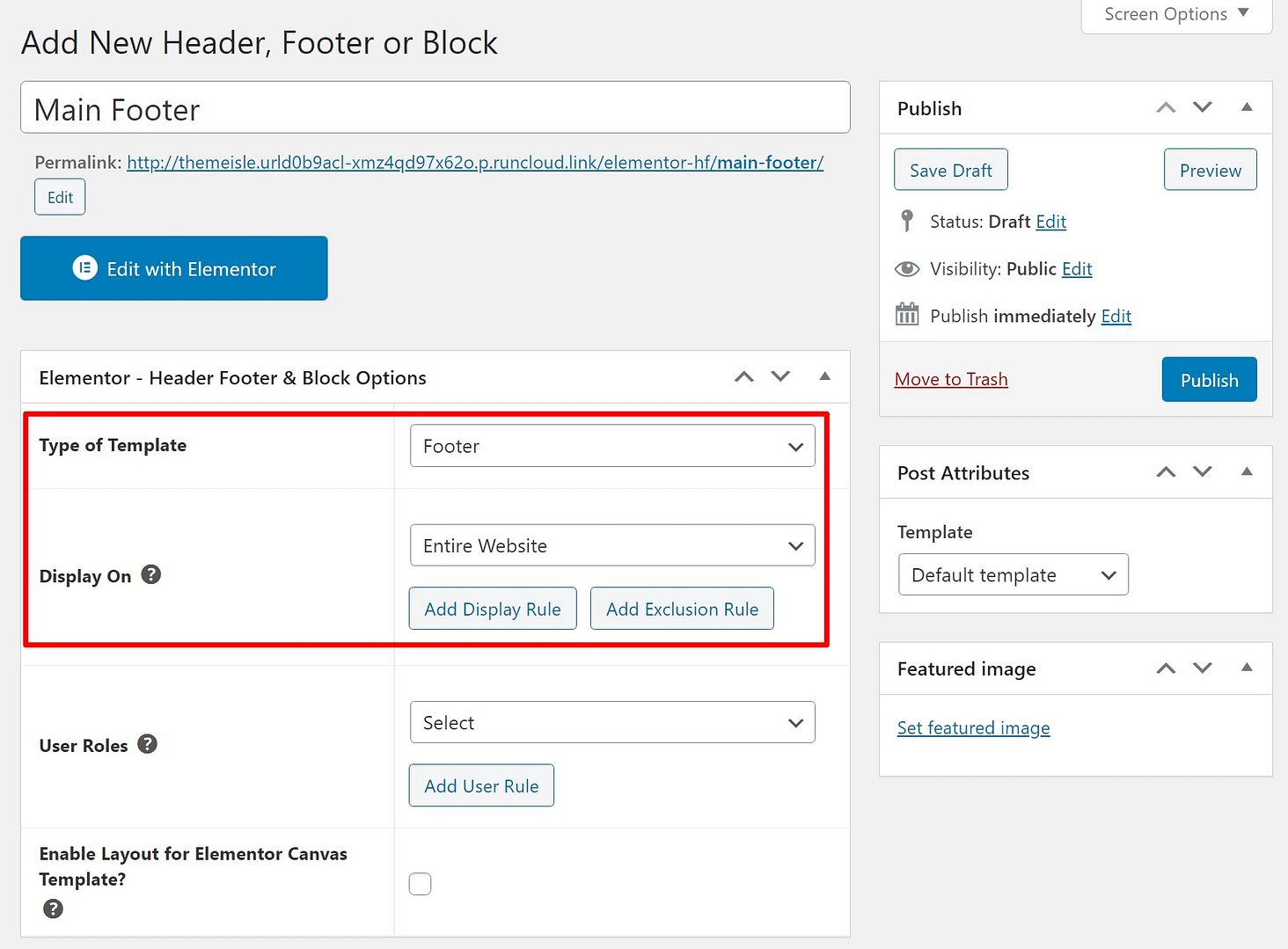Move the Featured image box up

point(1166,668)
